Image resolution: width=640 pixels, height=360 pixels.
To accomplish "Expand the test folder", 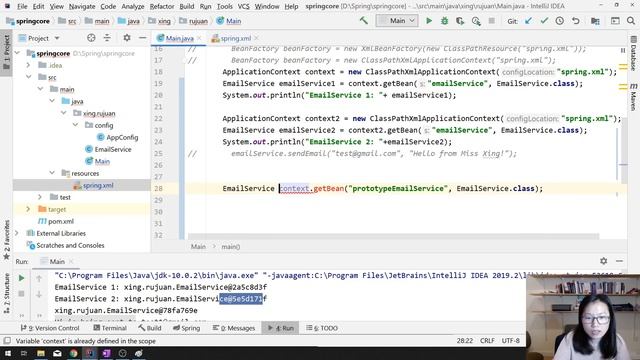I will (40, 197).
